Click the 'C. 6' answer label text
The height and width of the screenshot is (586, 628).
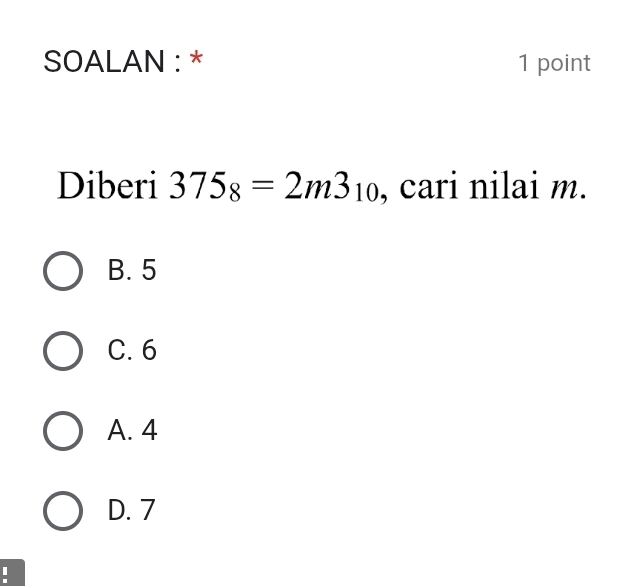(x=132, y=352)
